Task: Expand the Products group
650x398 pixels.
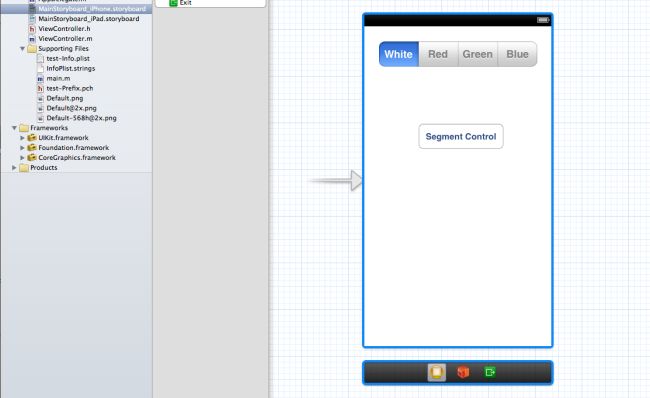Action: coord(14,167)
